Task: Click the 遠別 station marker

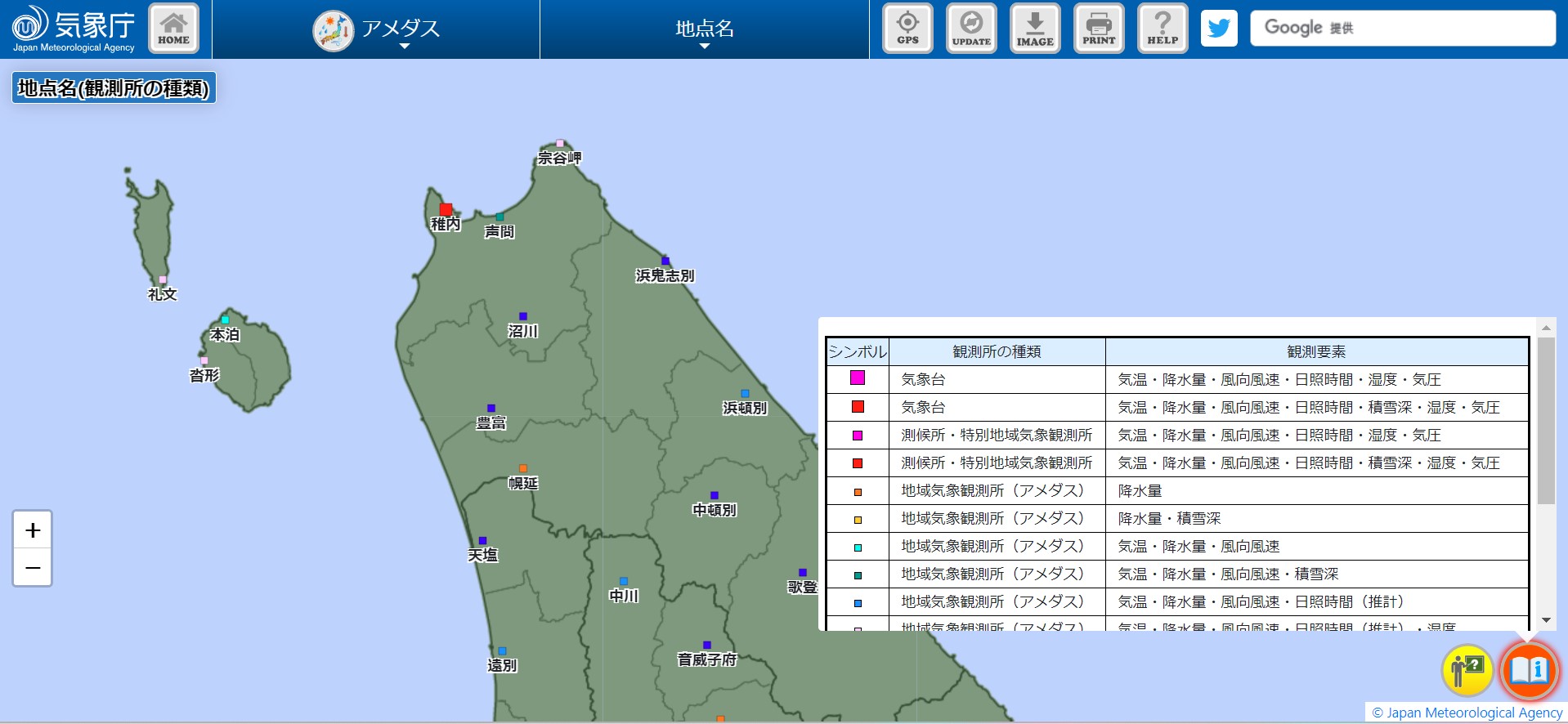Action: (502, 651)
